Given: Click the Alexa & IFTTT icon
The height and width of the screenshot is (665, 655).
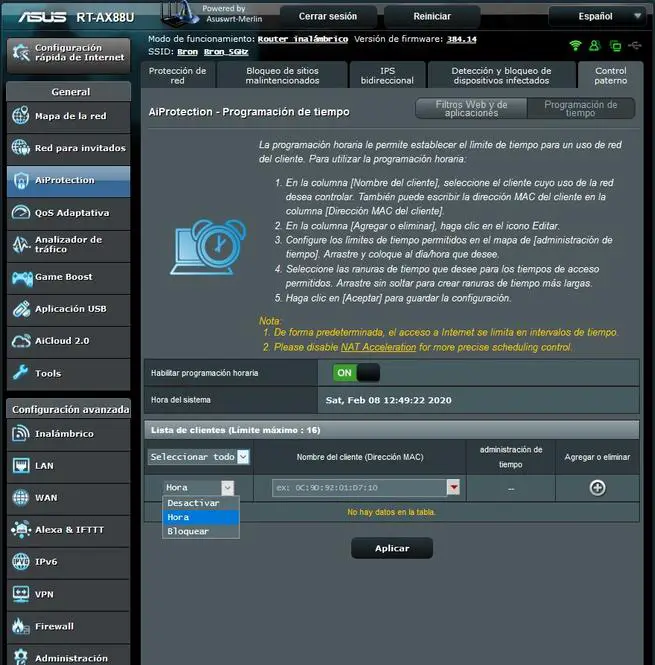Looking at the screenshot, I should [x=20, y=529].
